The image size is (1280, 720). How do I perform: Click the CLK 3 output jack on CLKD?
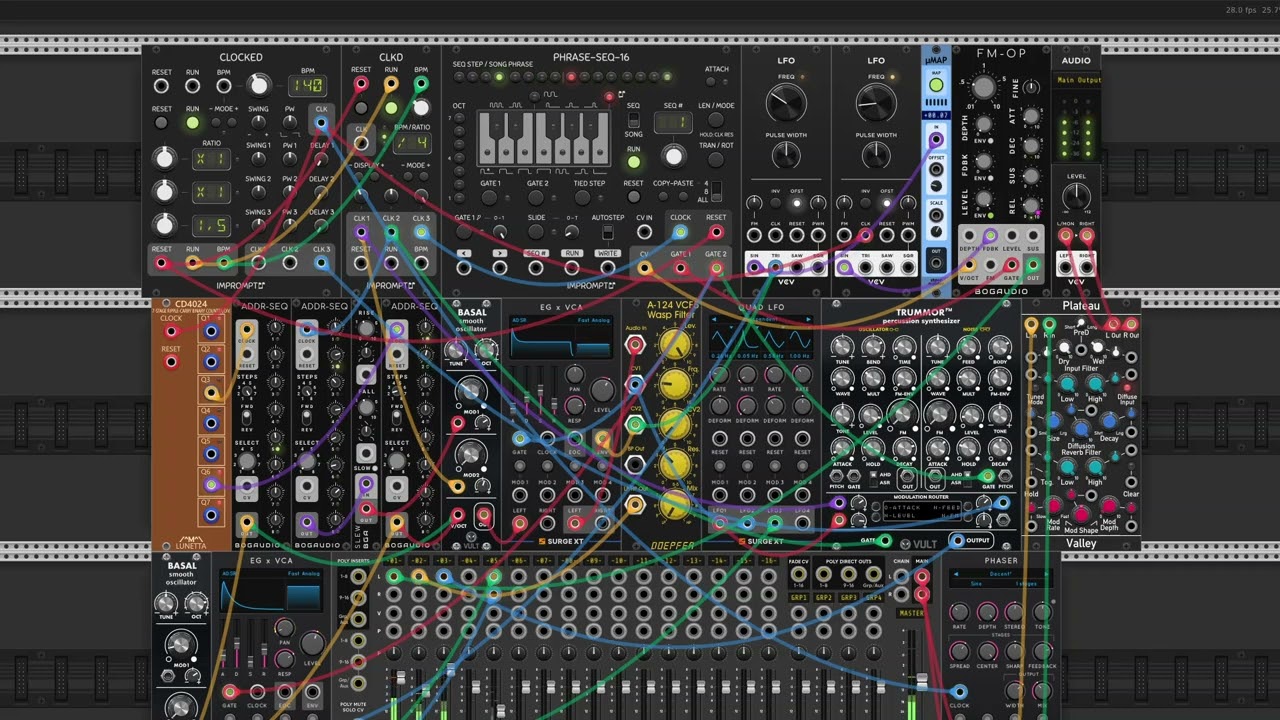tap(421, 232)
